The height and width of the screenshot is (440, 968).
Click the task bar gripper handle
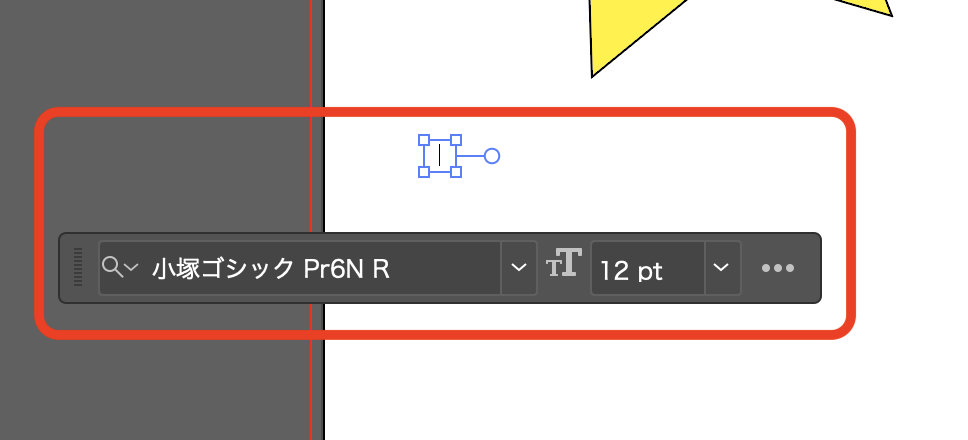[x=78, y=267]
